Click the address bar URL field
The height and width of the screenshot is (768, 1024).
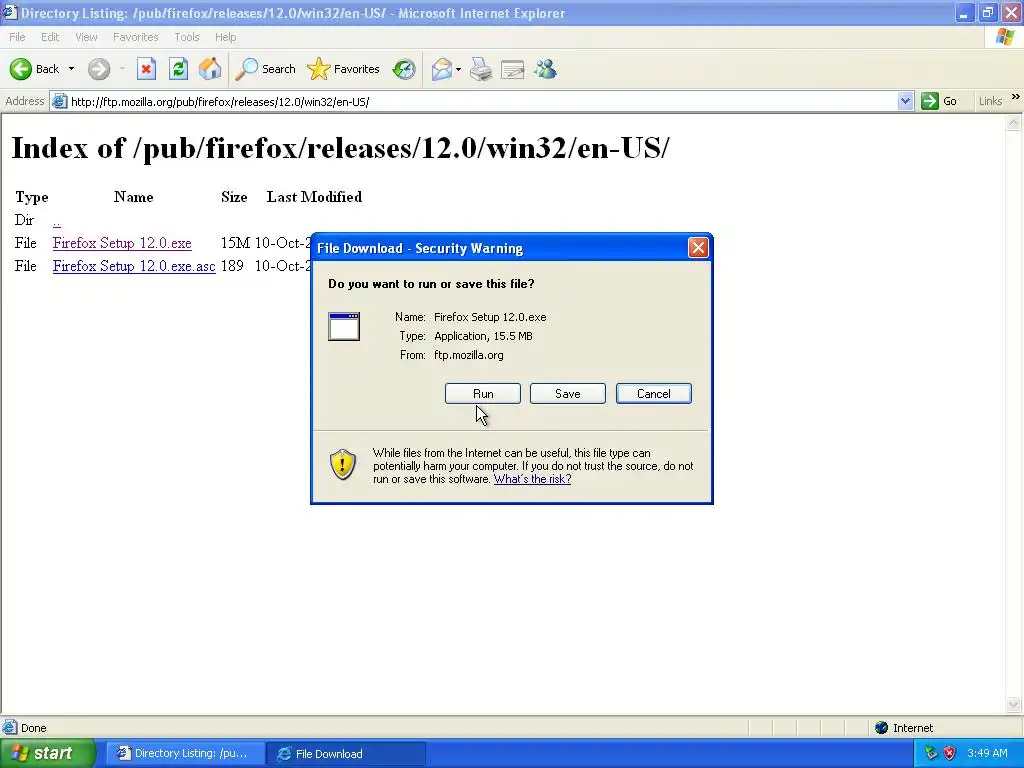[x=481, y=102]
